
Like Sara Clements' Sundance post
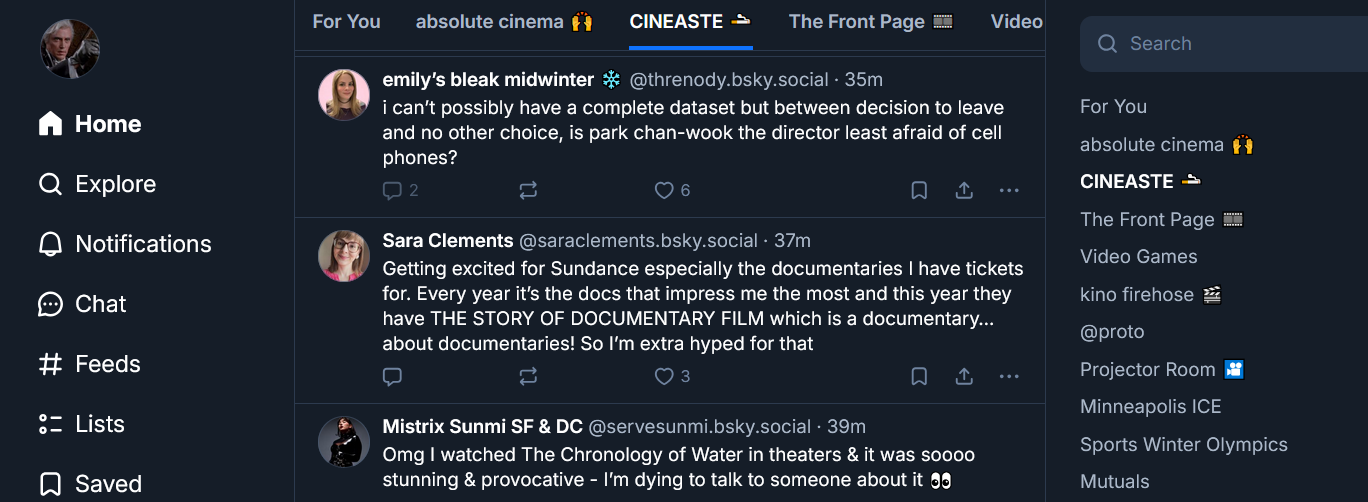[x=664, y=377]
